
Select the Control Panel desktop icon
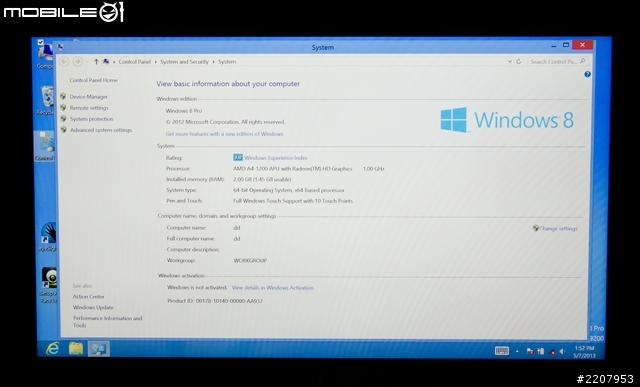[44, 147]
